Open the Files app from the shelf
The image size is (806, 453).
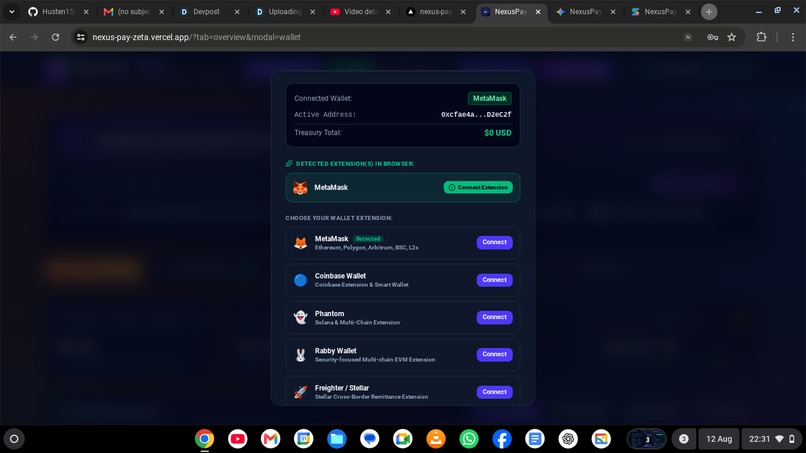[337, 439]
